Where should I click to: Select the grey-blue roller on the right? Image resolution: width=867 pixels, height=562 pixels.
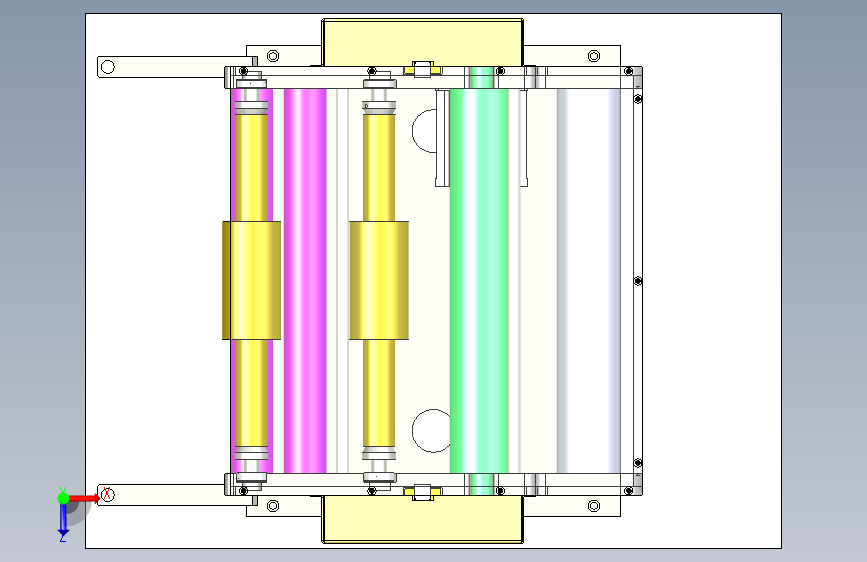click(589, 280)
